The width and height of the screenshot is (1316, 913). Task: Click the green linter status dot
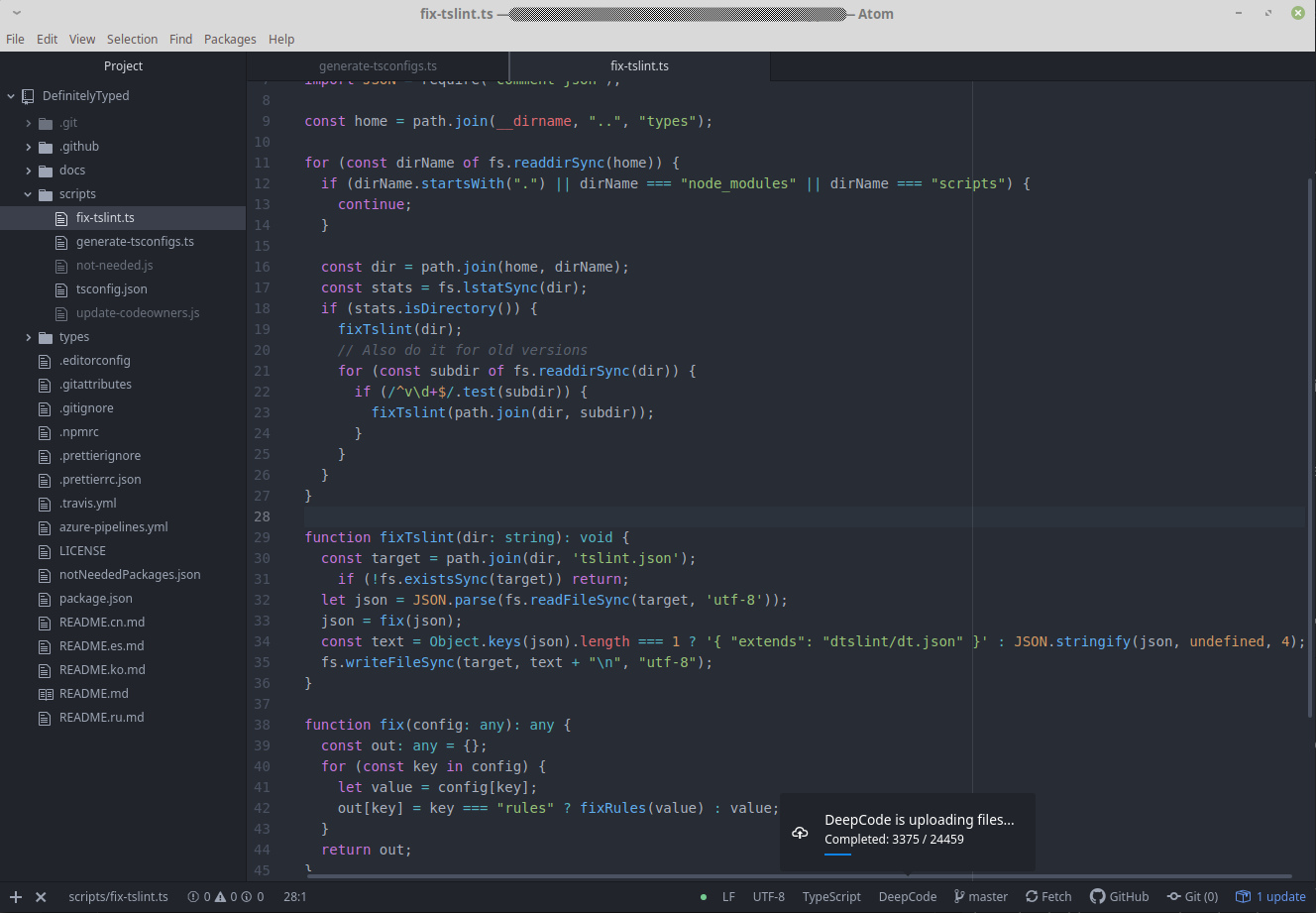tap(704, 896)
